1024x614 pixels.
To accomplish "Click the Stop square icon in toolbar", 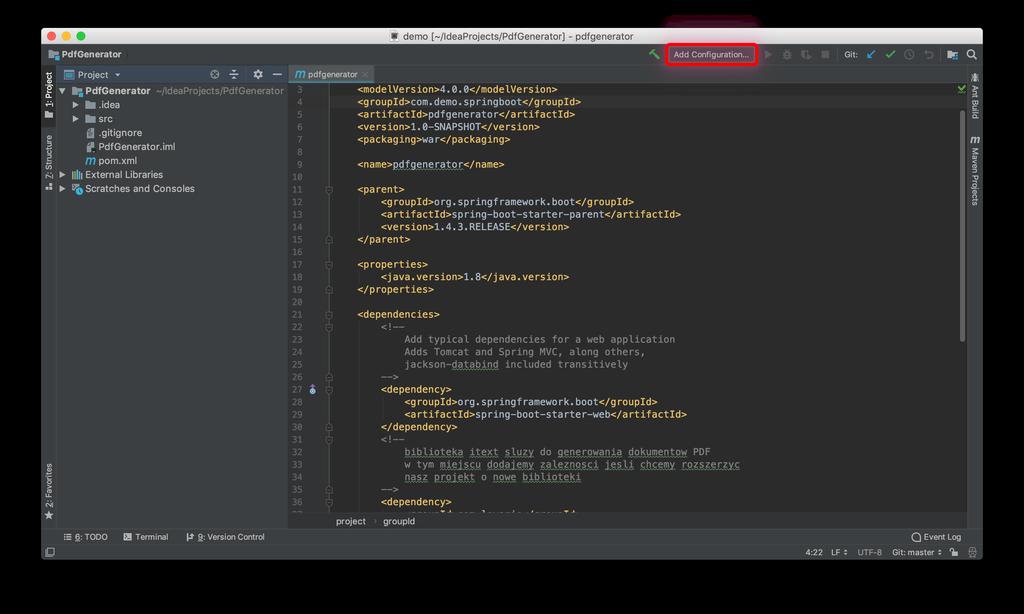I will (x=825, y=55).
